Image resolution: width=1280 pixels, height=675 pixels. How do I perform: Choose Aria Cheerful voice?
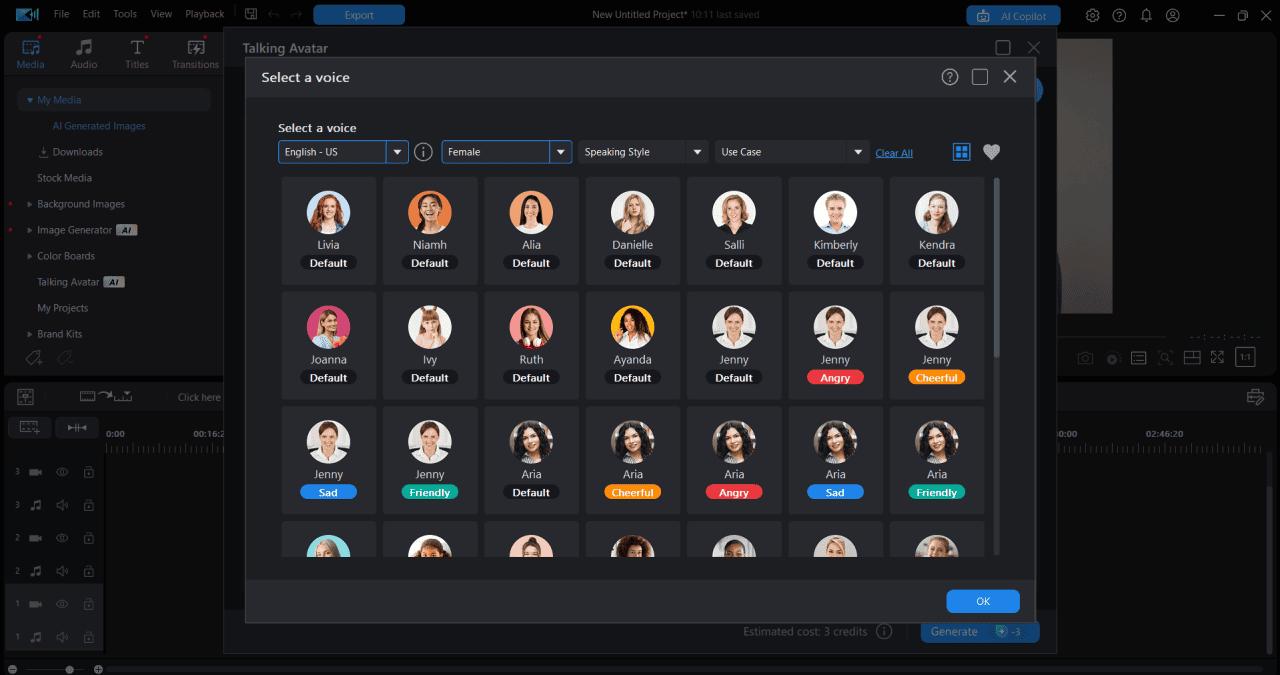[x=632, y=460]
